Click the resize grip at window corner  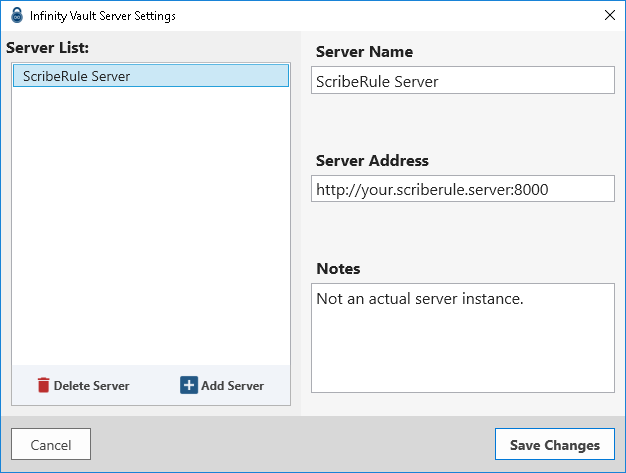point(620,467)
